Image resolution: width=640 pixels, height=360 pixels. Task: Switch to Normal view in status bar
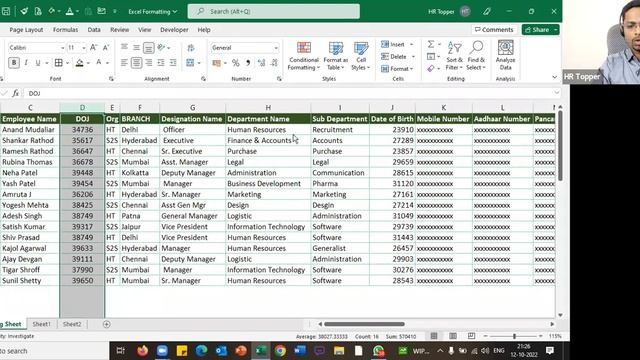pyautogui.click(x=434, y=336)
